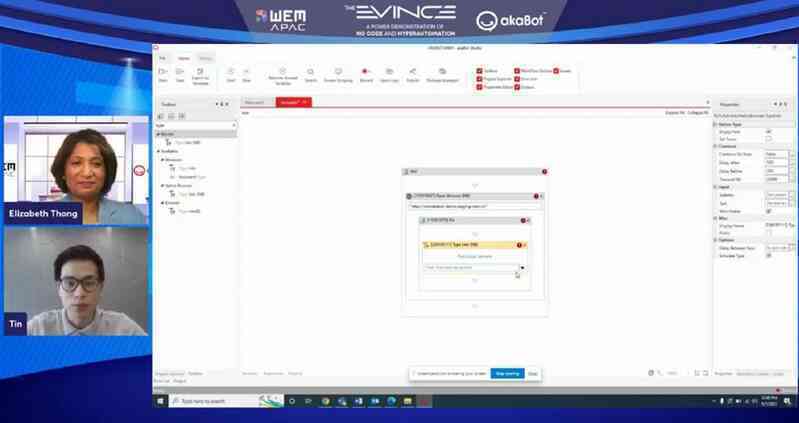799x423 pixels.
Task: Click the Open Logs icon
Action: [x=389, y=72]
